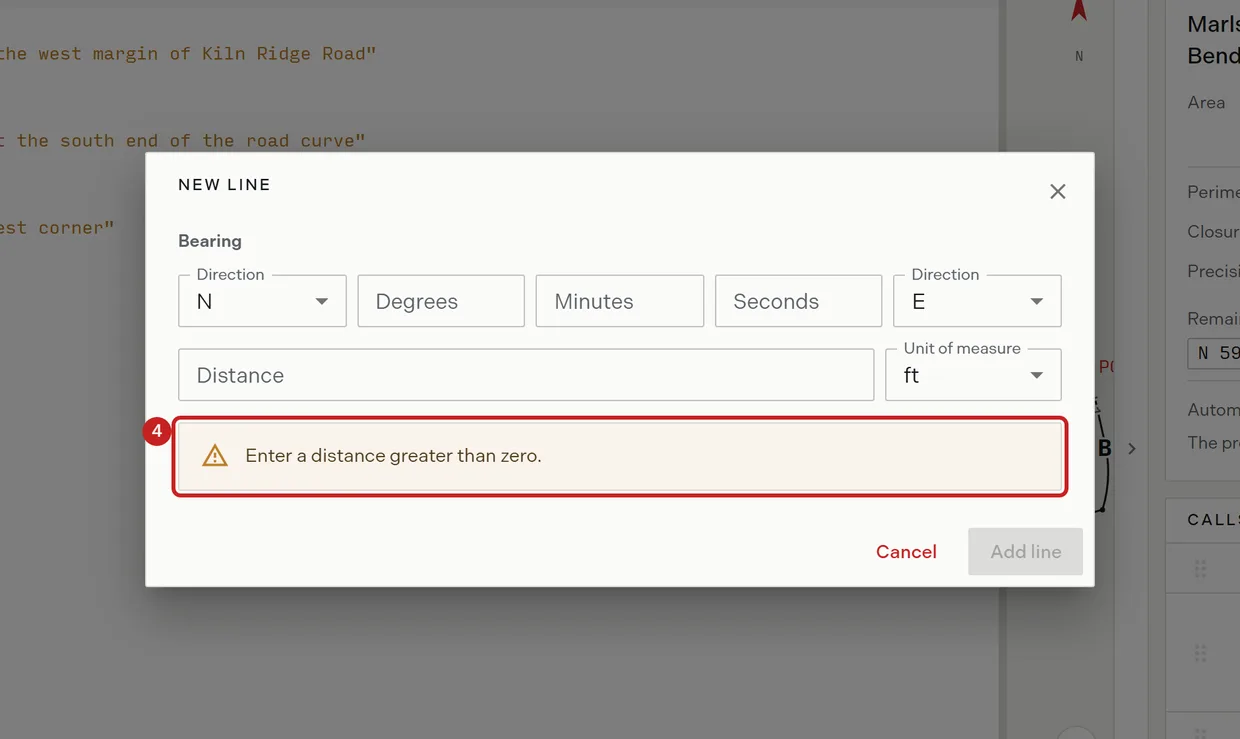
Task: Click the 'NEW LINE' dialog title
Action: [224, 185]
